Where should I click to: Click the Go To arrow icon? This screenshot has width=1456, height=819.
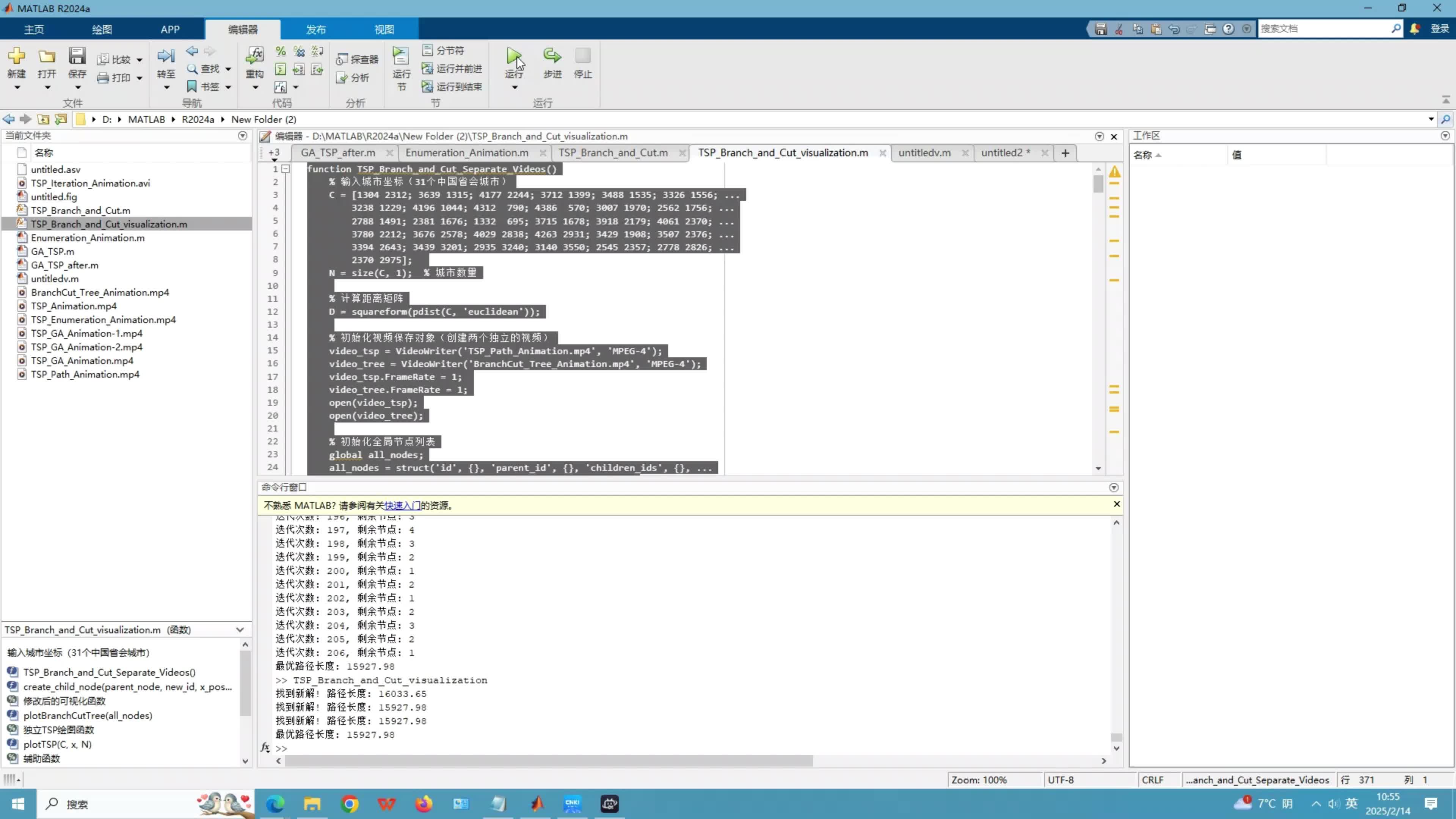coord(166,56)
